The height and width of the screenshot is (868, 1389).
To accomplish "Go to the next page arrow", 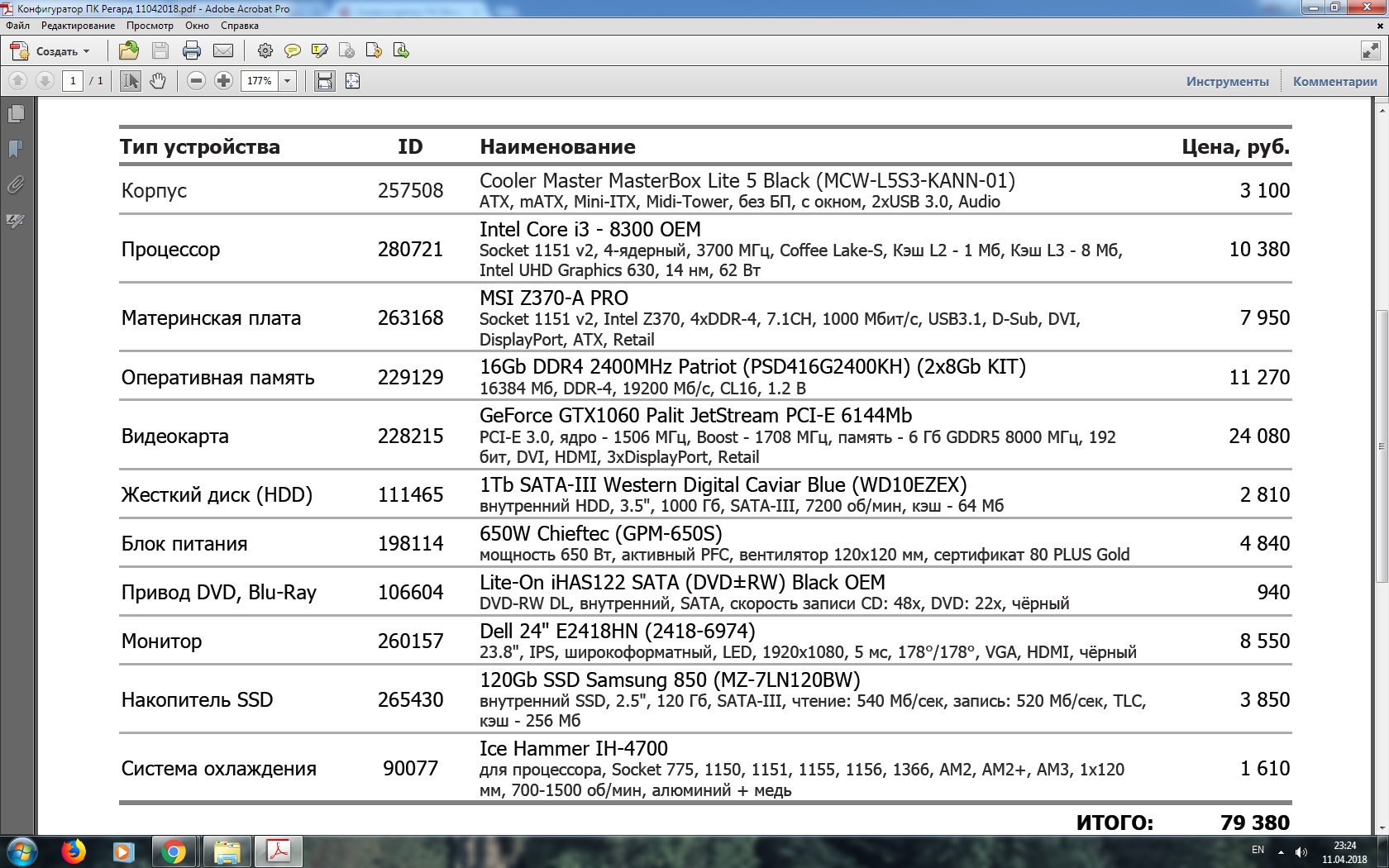I will [45, 81].
